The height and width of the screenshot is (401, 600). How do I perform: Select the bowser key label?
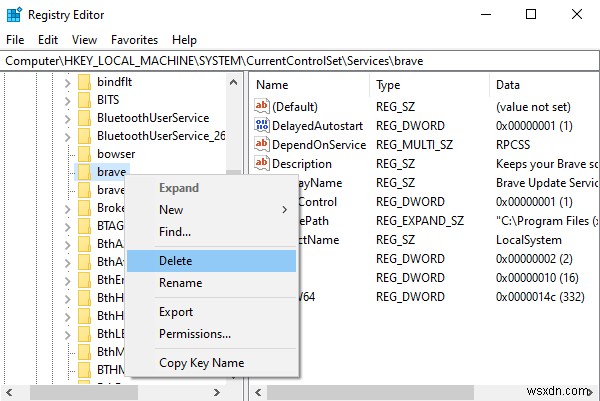pyautogui.click(x=116, y=154)
